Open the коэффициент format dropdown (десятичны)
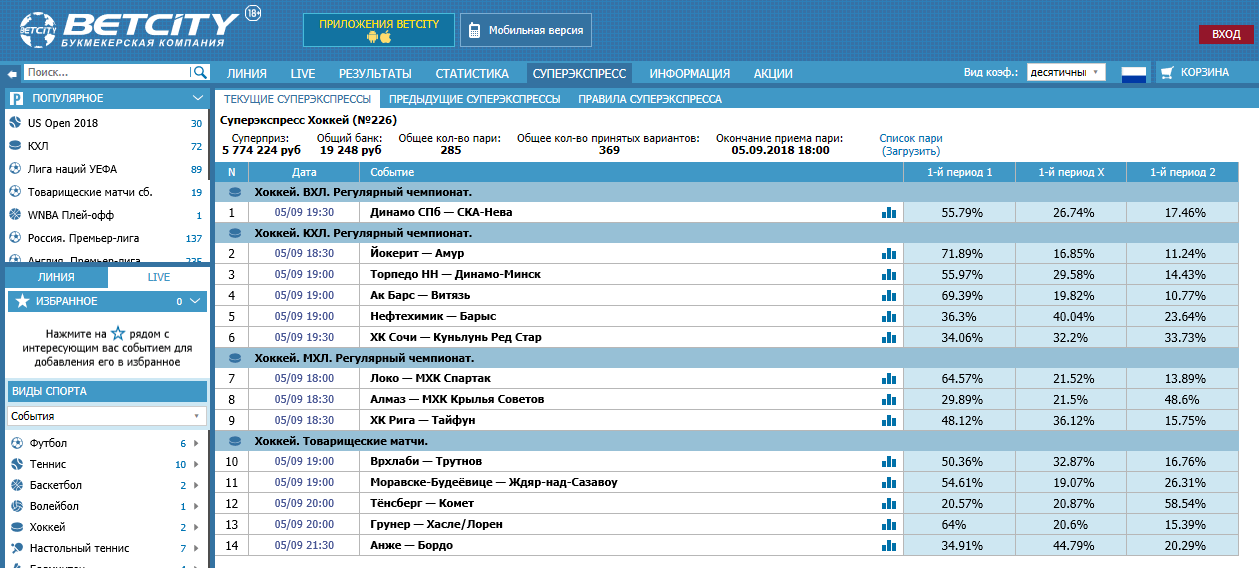This screenshot has height=568, width=1259. point(1066,72)
